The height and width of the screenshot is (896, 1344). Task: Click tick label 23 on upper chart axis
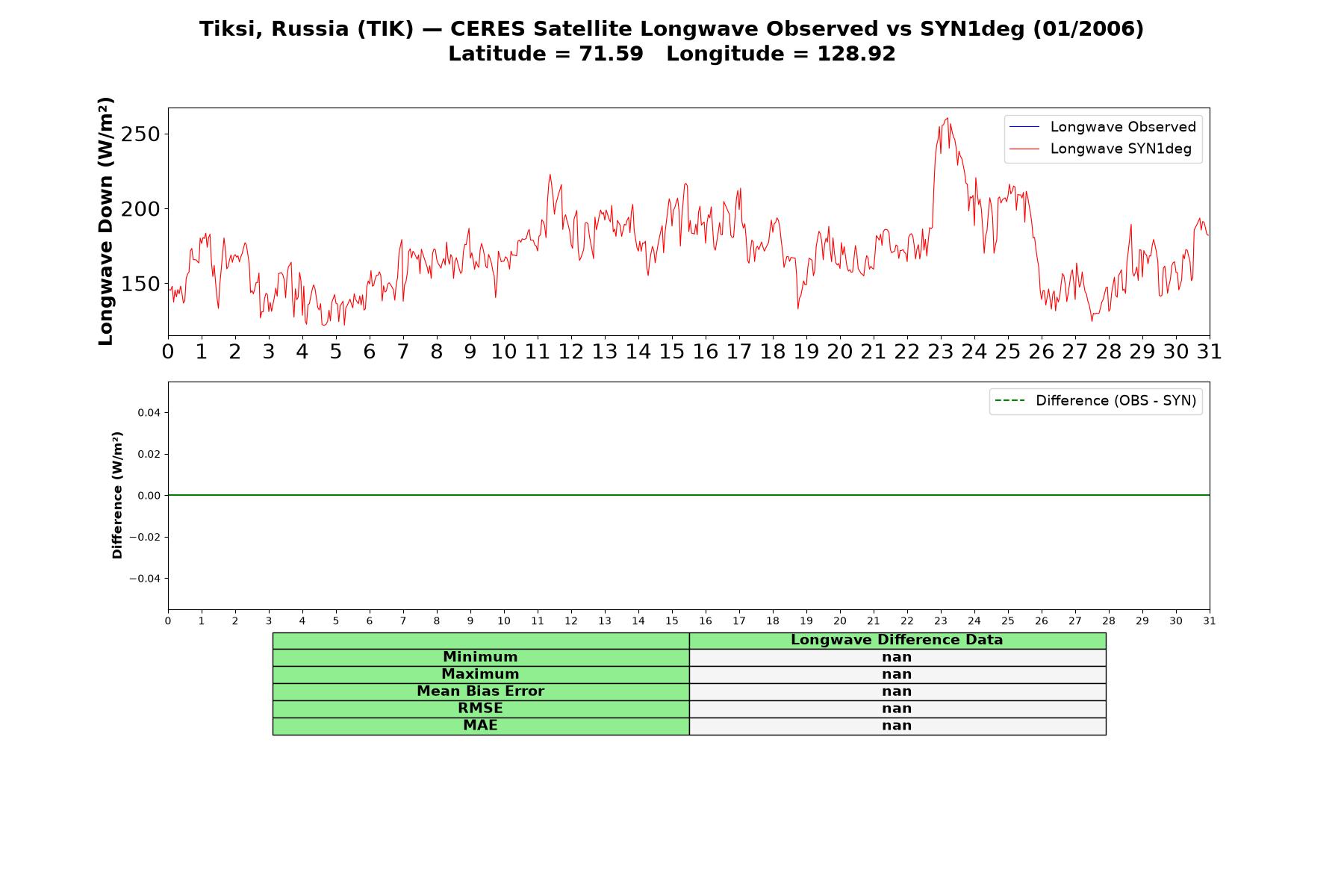pyautogui.click(x=940, y=352)
